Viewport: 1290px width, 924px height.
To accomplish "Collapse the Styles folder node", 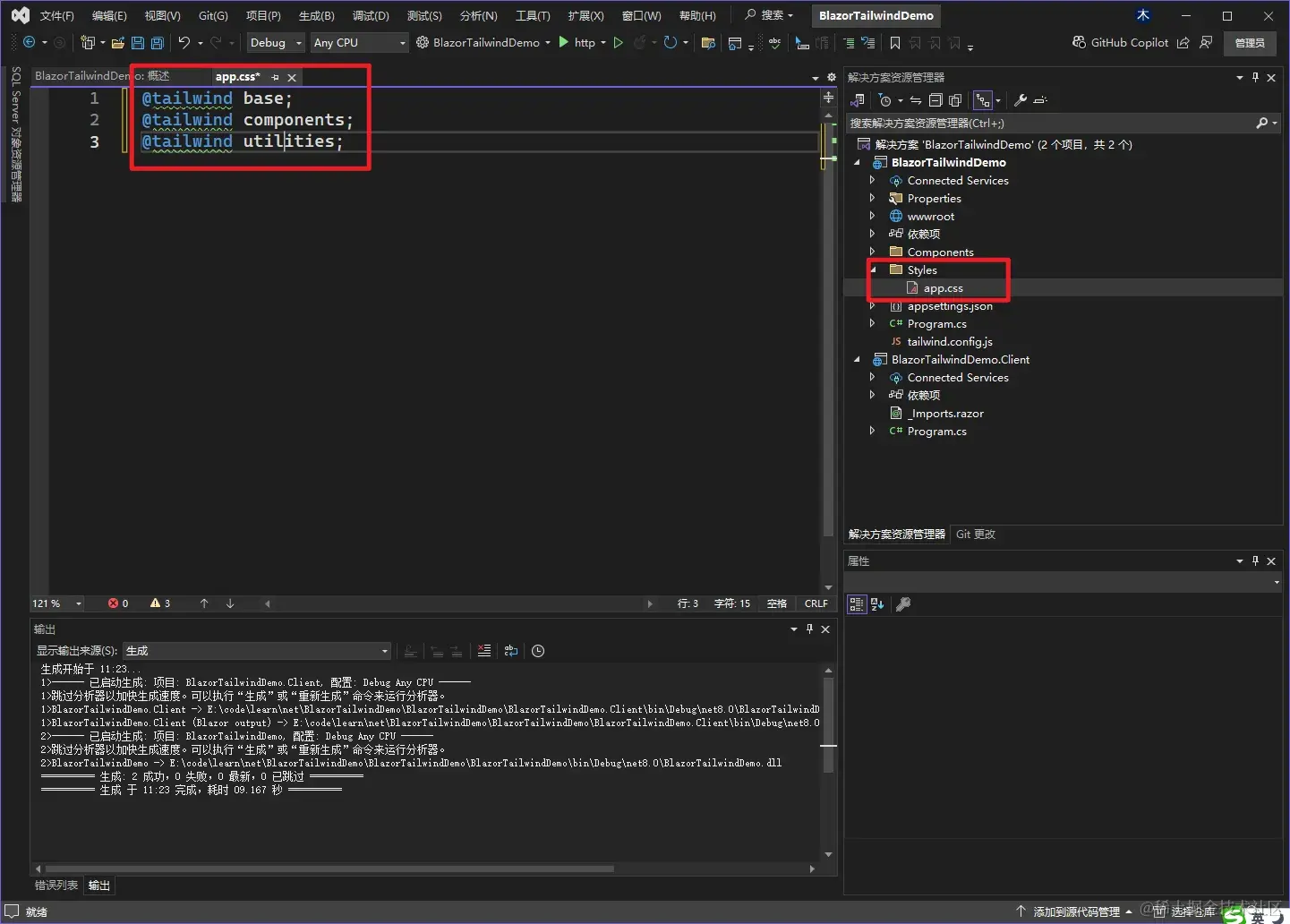I will tap(873, 269).
